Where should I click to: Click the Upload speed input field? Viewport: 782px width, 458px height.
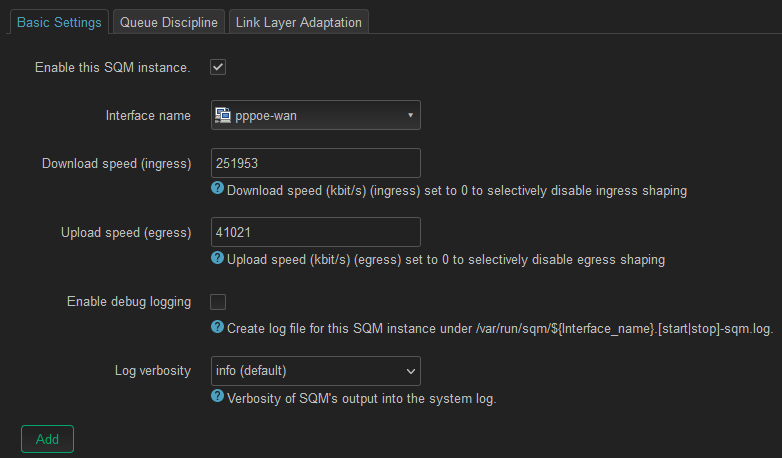(x=316, y=232)
